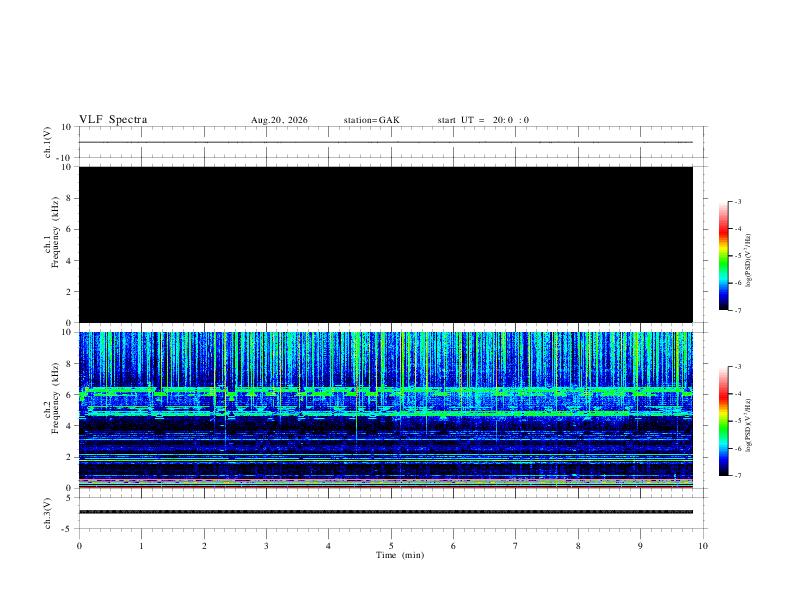
Task: Click the black ch.1 spectrogram panel
Action: (x=386, y=244)
